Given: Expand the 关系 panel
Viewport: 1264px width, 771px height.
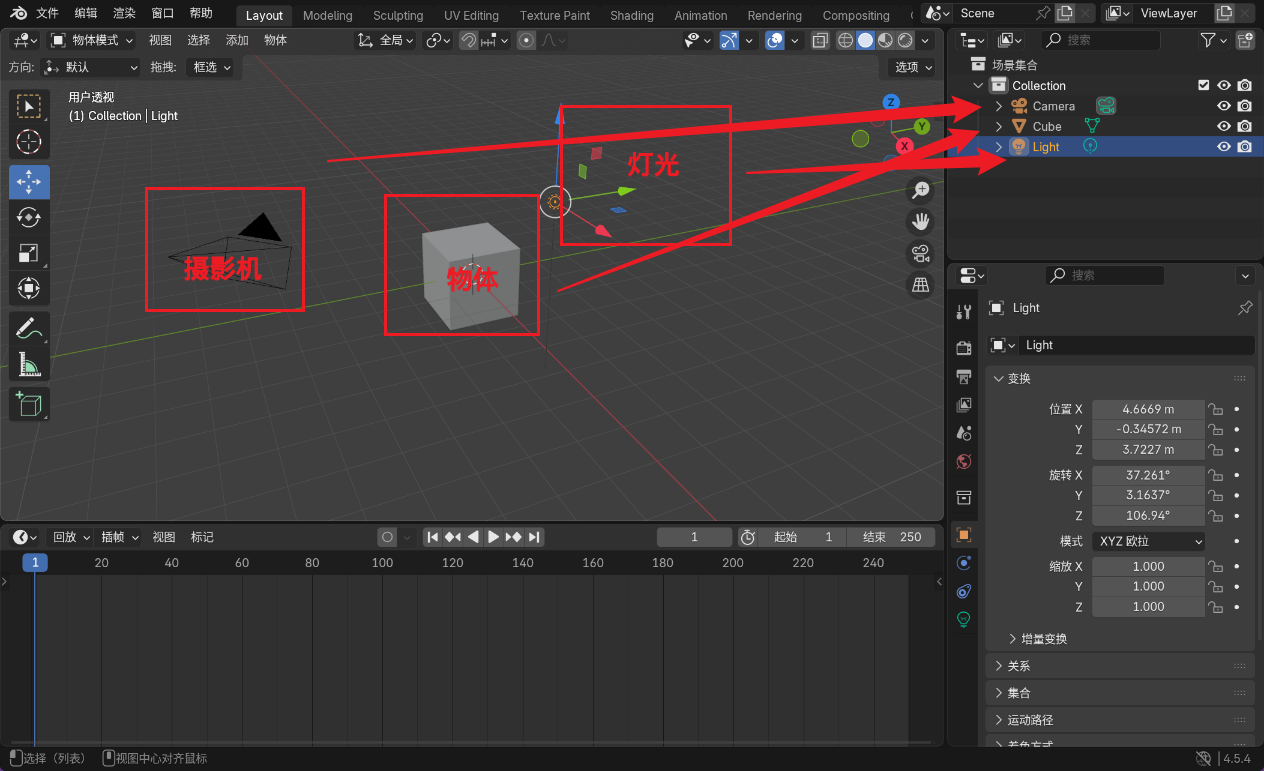Looking at the screenshot, I should click(x=1018, y=666).
